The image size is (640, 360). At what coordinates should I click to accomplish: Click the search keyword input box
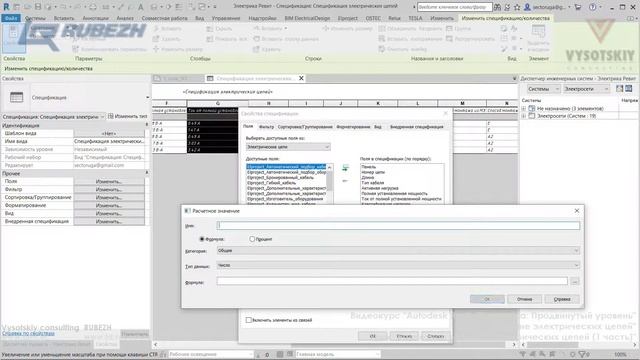454,7
